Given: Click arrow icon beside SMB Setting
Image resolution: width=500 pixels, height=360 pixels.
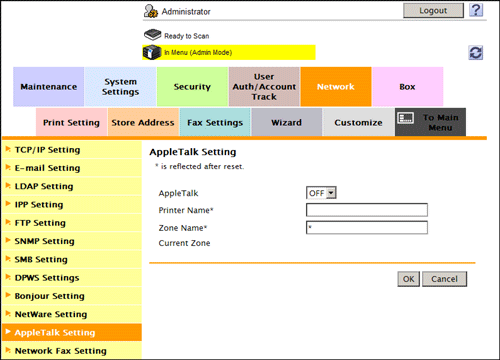Looking at the screenshot, I should [x=8, y=259].
